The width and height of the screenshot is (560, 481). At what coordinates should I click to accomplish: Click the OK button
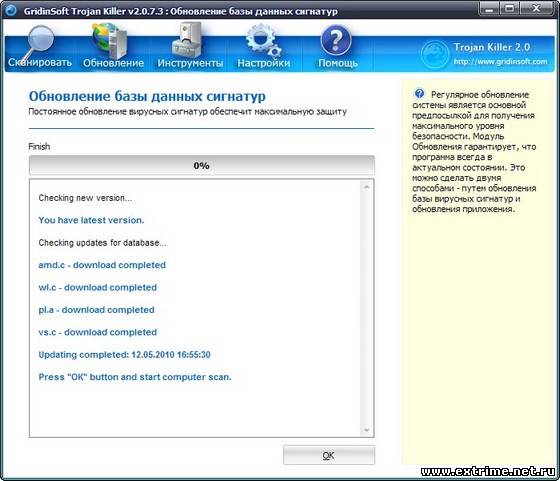(x=329, y=455)
